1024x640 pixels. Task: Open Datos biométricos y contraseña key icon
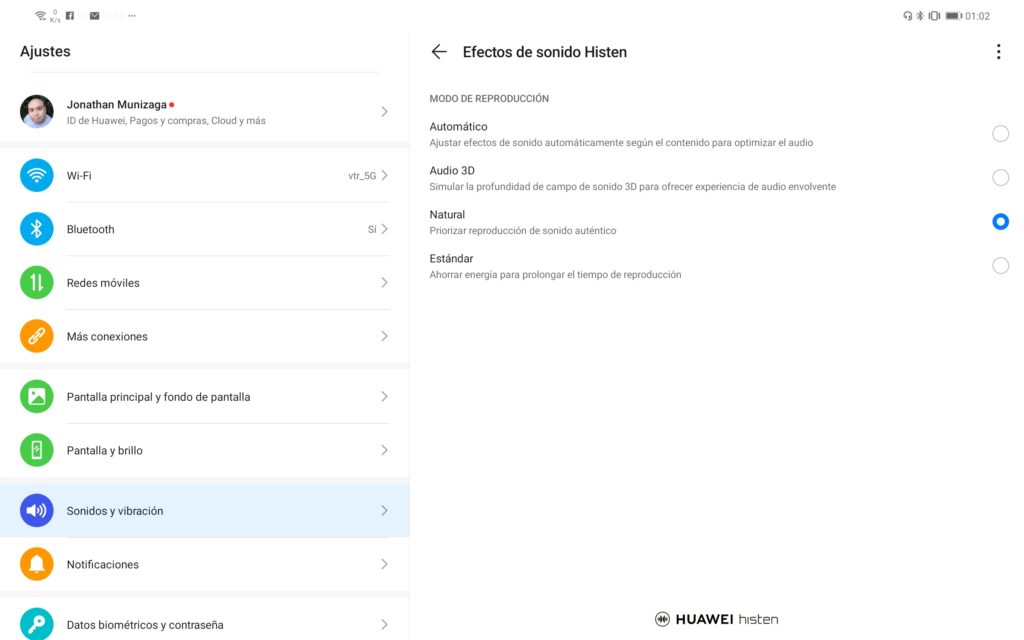click(37, 624)
